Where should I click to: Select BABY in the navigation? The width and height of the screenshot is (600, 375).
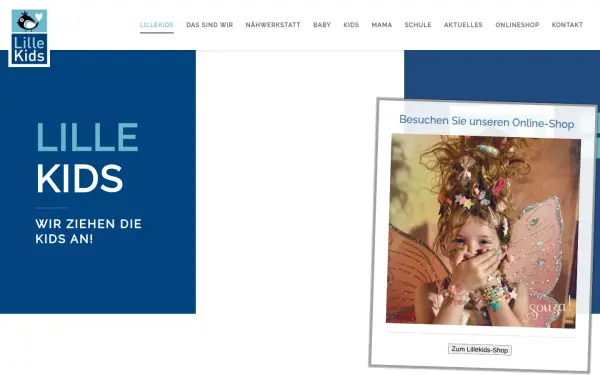click(322, 25)
